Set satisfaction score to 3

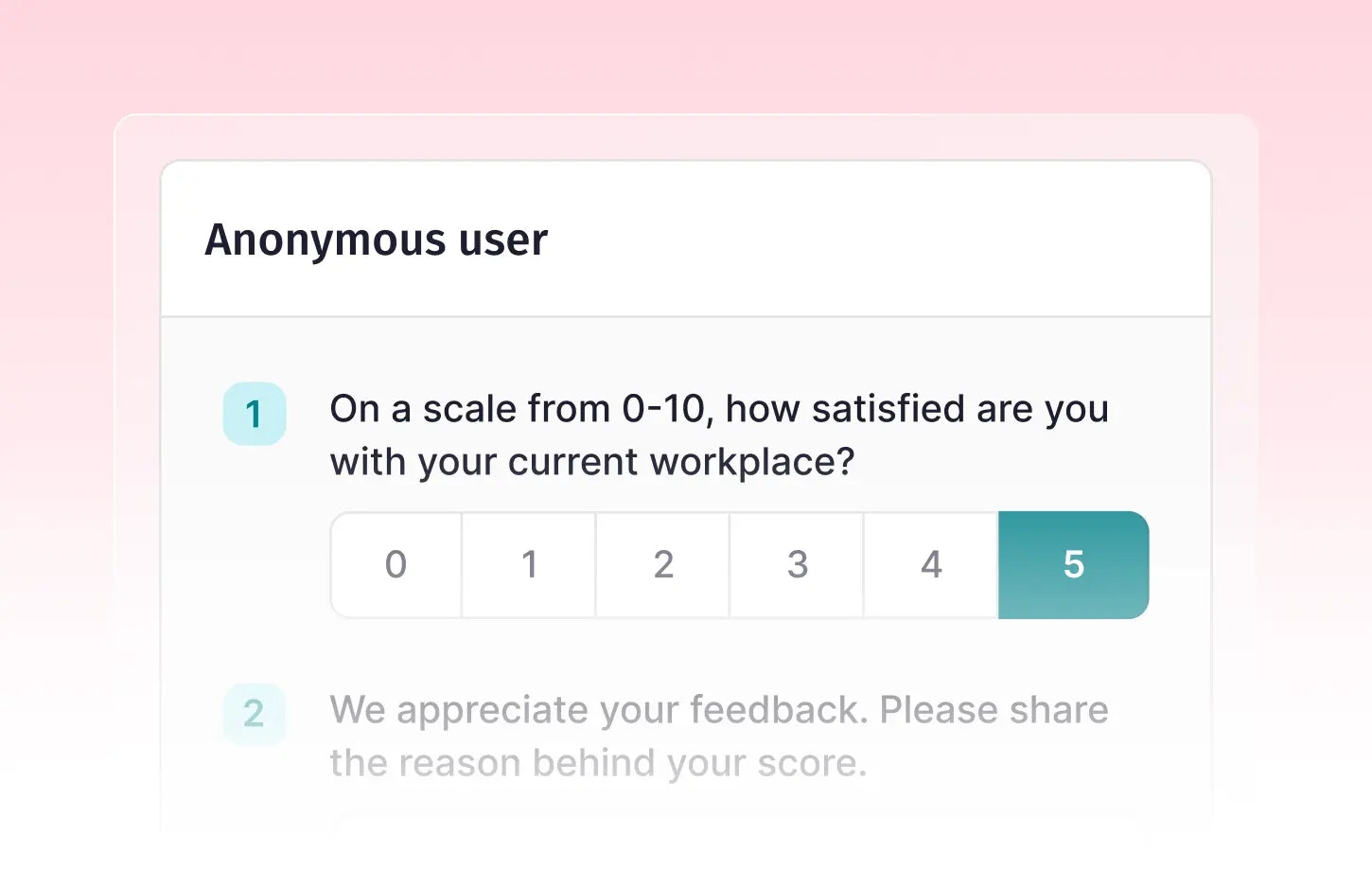pos(798,565)
